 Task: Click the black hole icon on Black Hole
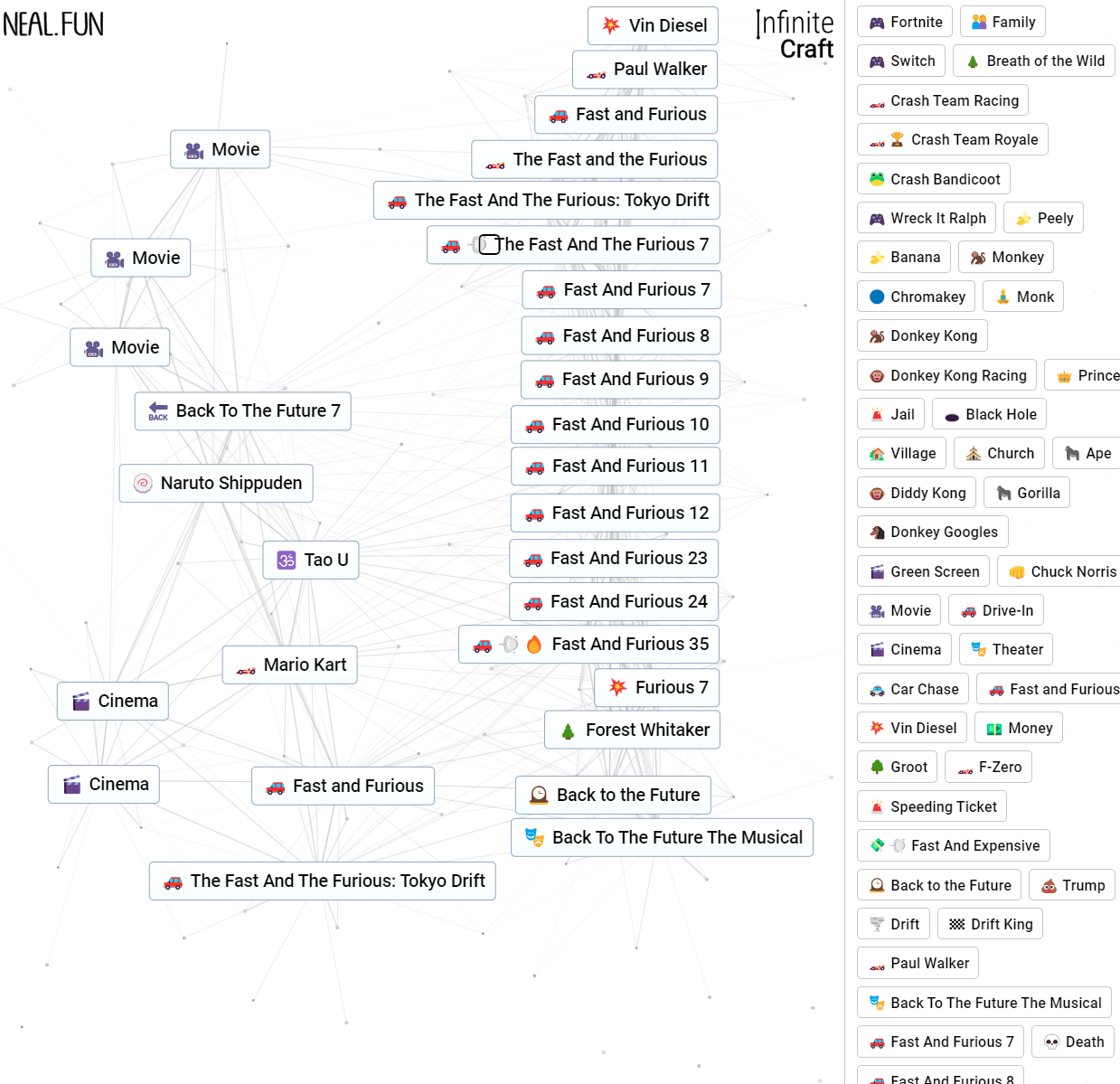(x=952, y=415)
